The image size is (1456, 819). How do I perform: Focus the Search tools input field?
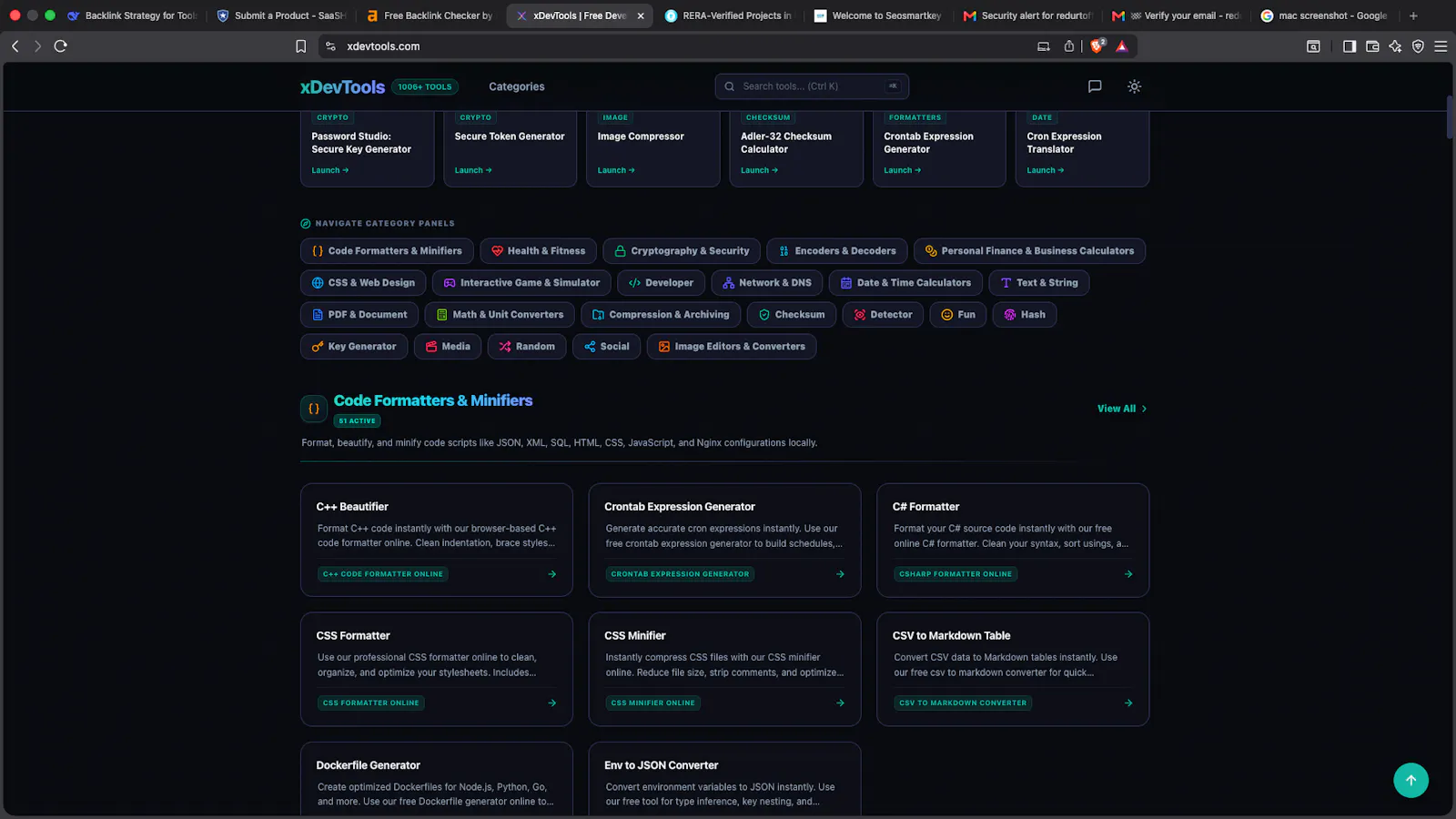812,86
